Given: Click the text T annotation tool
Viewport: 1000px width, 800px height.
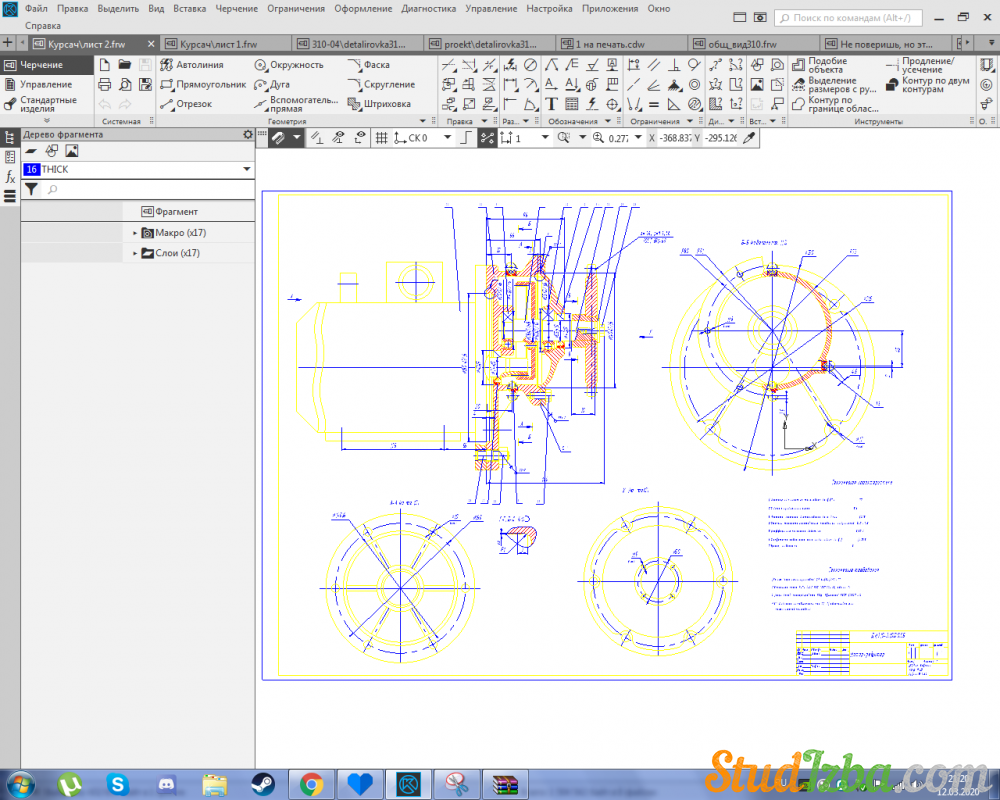Looking at the screenshot, I should pyautogui.click(x=551, y=104).
